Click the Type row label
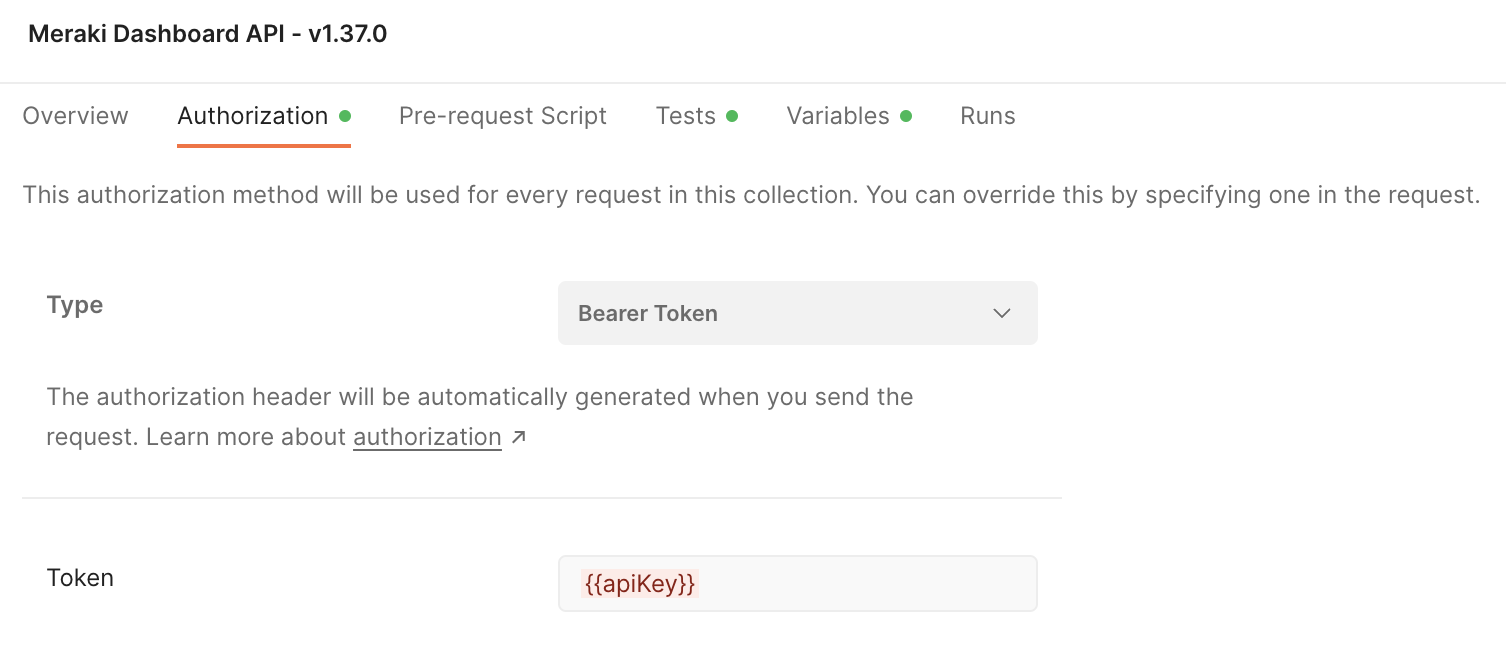The image size is (1506, 646). point(74,305)
